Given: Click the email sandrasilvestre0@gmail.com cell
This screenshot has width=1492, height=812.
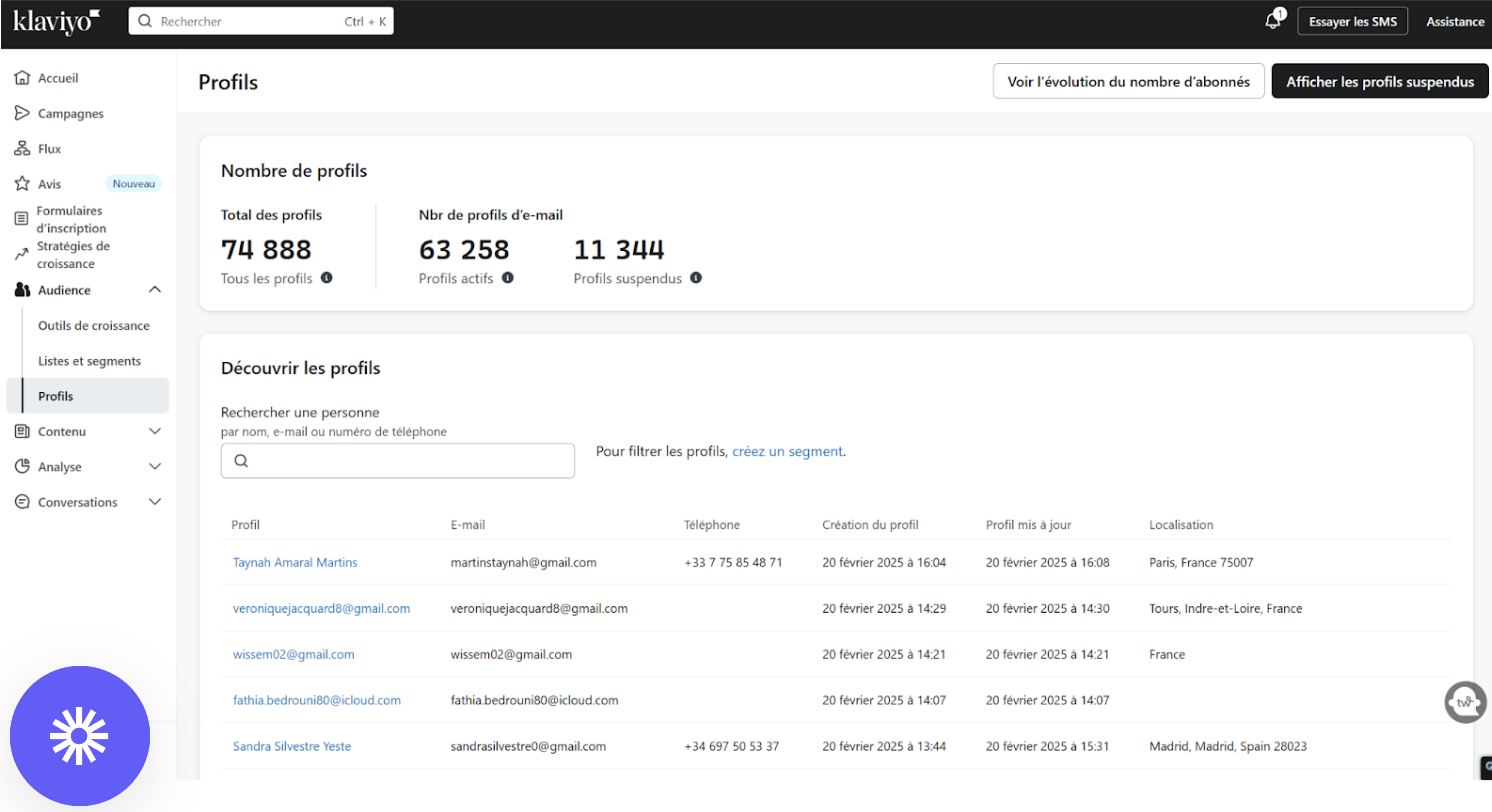Looking at the screenshot, I should point(529,746).
